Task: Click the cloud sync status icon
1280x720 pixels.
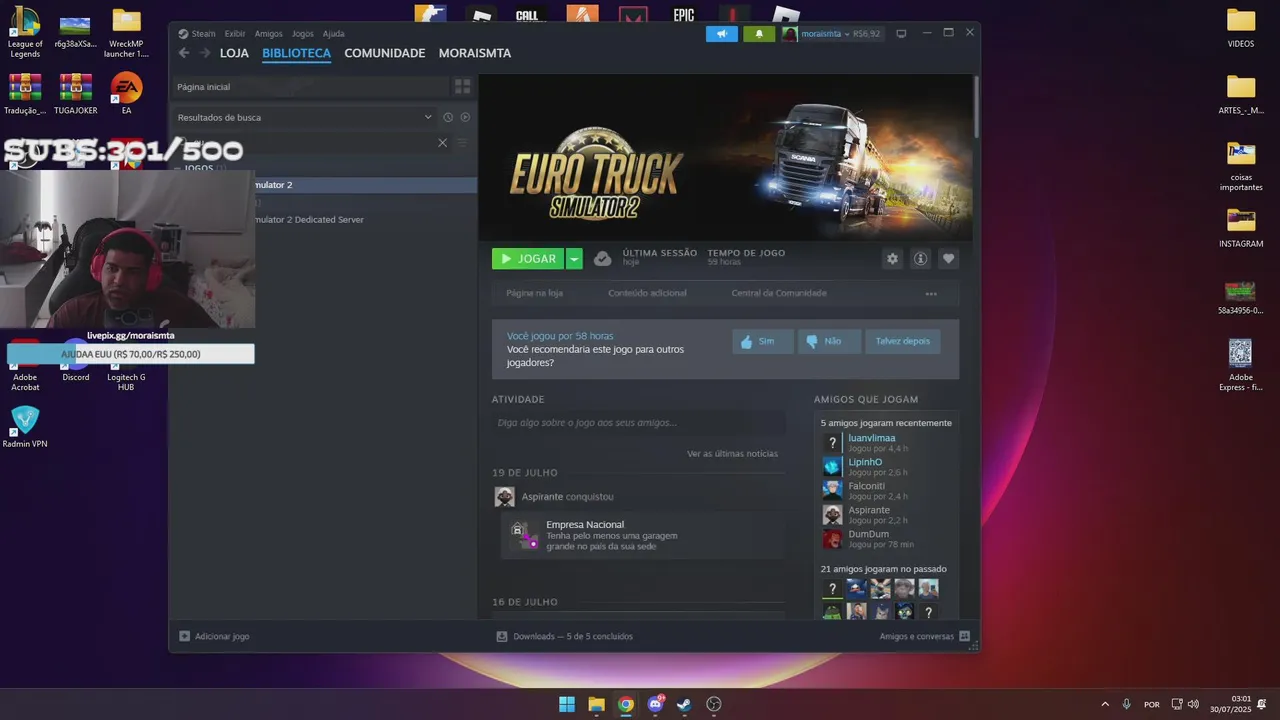Action: [602, 259]
